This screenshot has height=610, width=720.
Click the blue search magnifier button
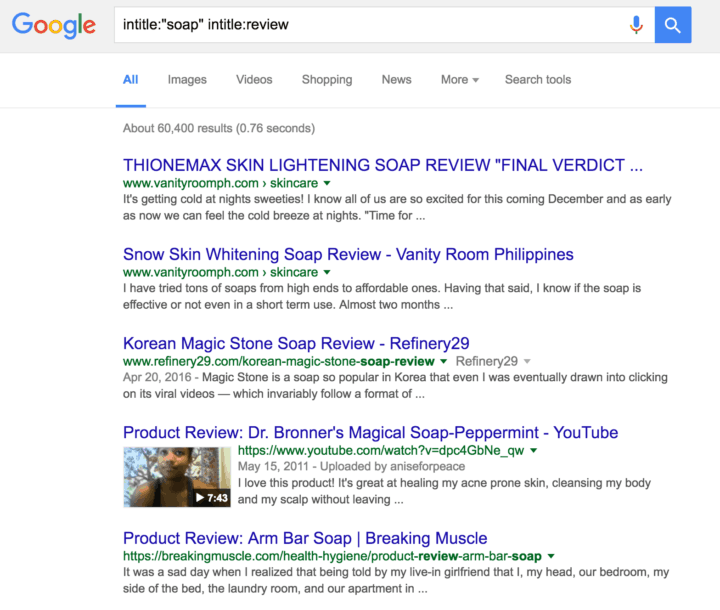(673, 25)
